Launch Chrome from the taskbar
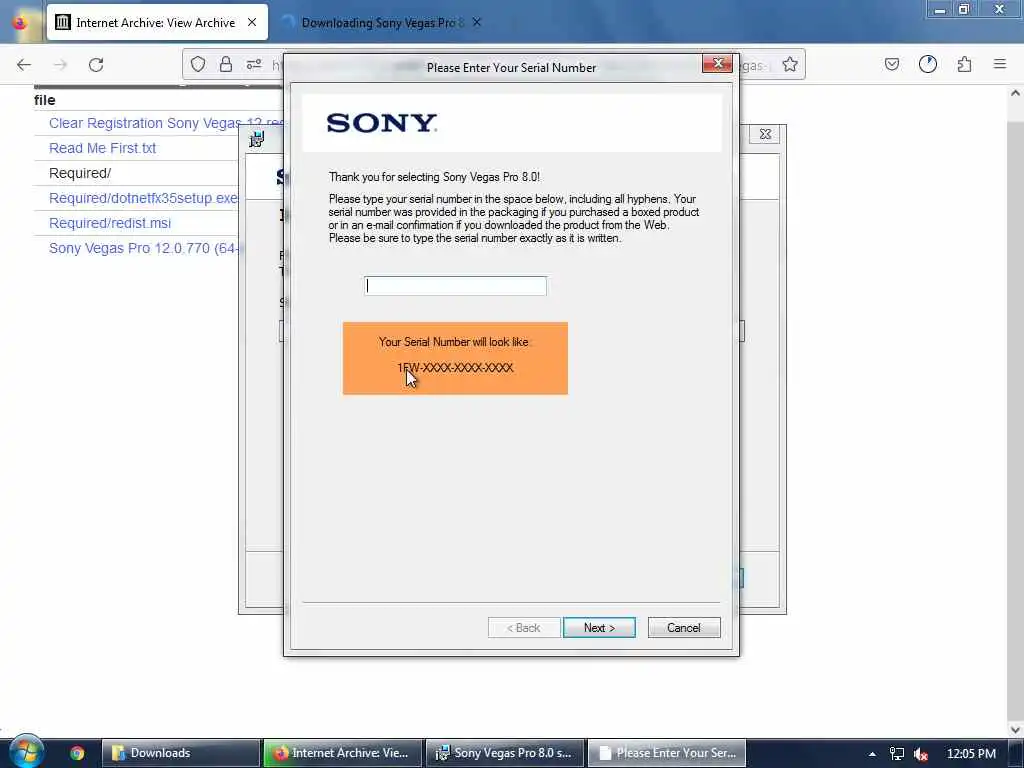 click(x=77, y=753)
